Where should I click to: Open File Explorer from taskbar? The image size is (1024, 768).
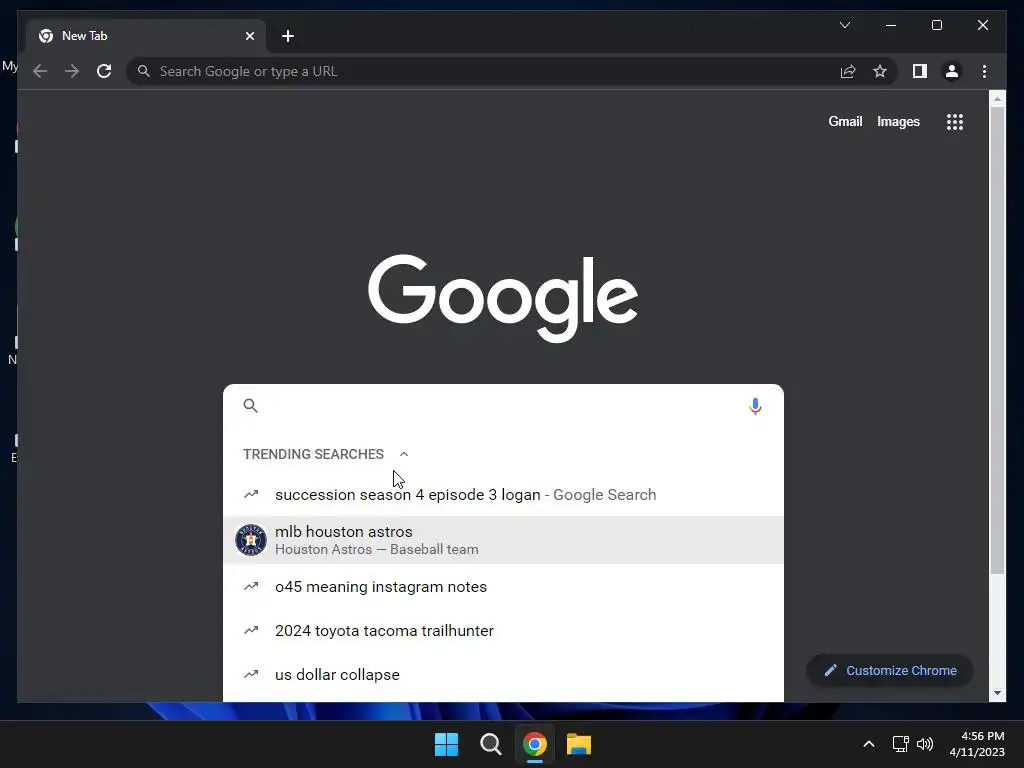[579, 744]
